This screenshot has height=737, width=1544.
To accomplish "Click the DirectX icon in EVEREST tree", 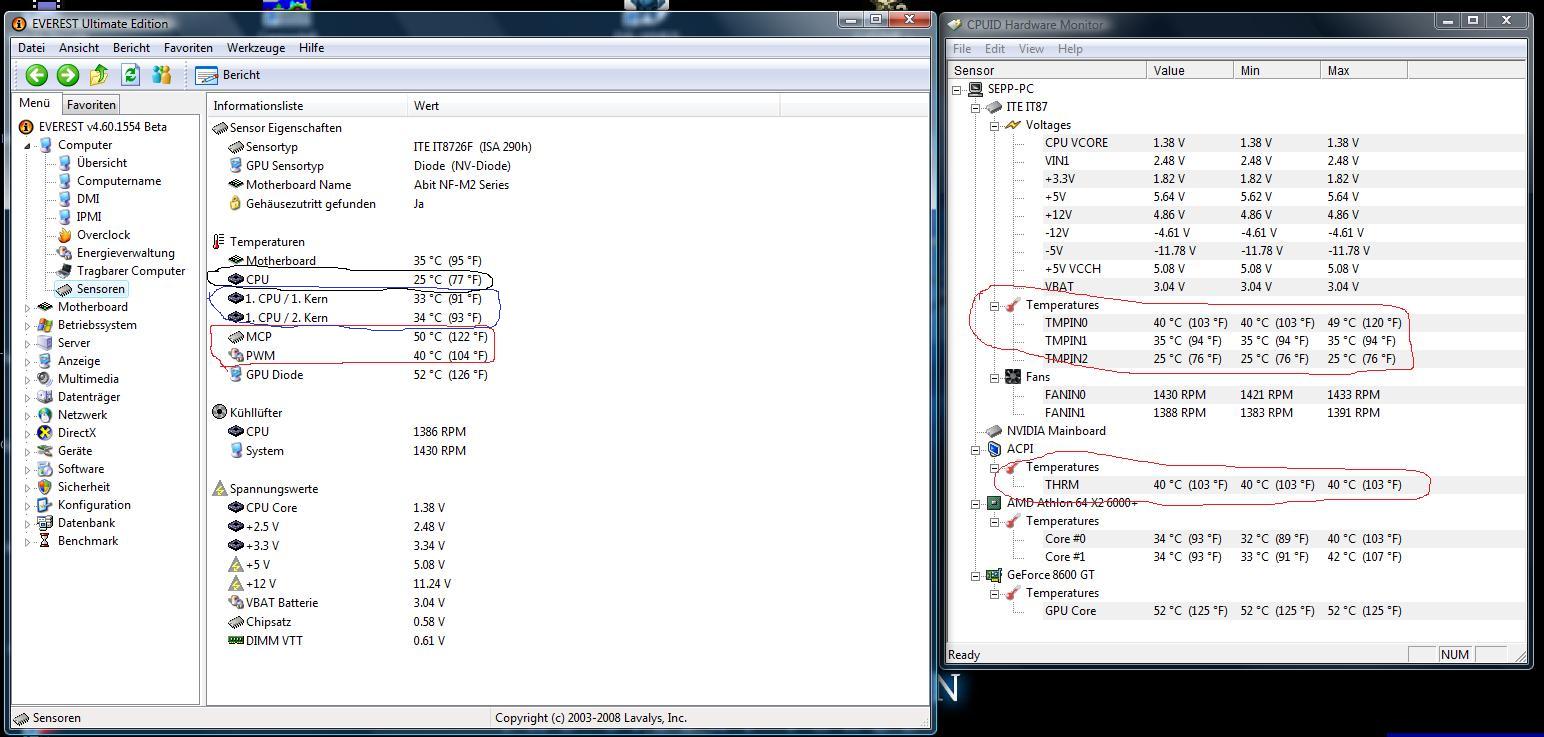I will [x=45, y=433].
